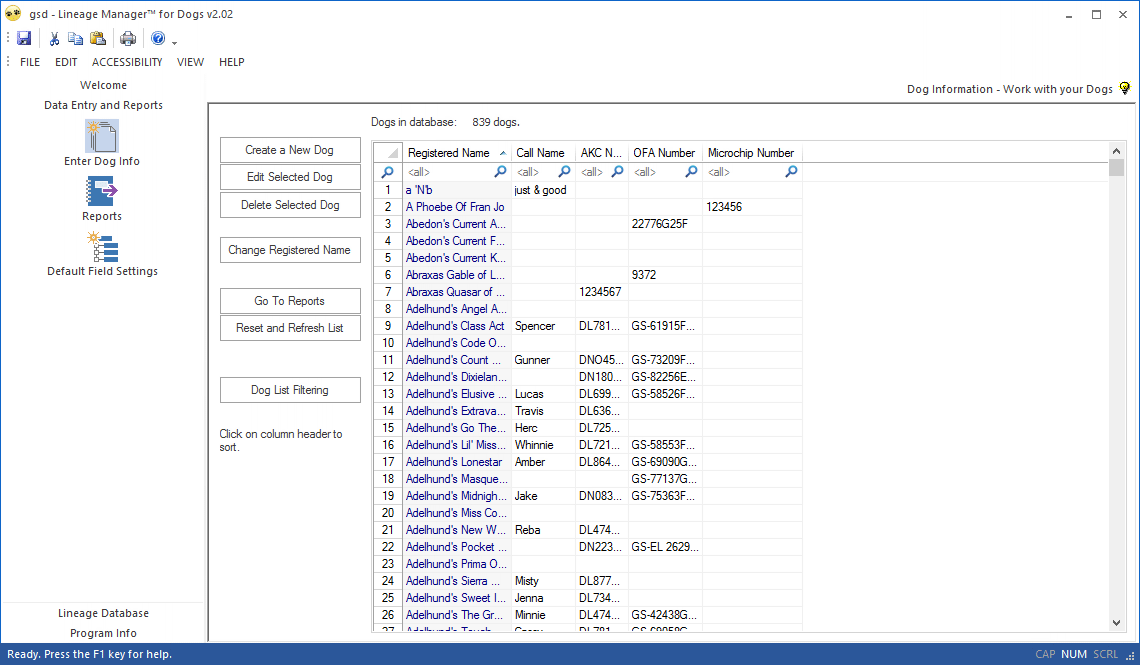The image size is (1140, 665).
Task: Open the EDIT menu
Action: 66,62
